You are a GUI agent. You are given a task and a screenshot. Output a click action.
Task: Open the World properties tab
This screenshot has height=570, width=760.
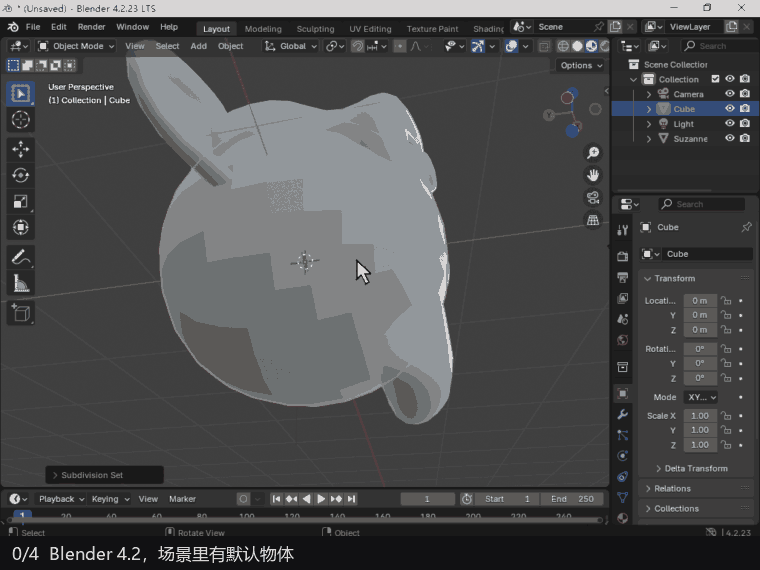[x=623, y=340]
